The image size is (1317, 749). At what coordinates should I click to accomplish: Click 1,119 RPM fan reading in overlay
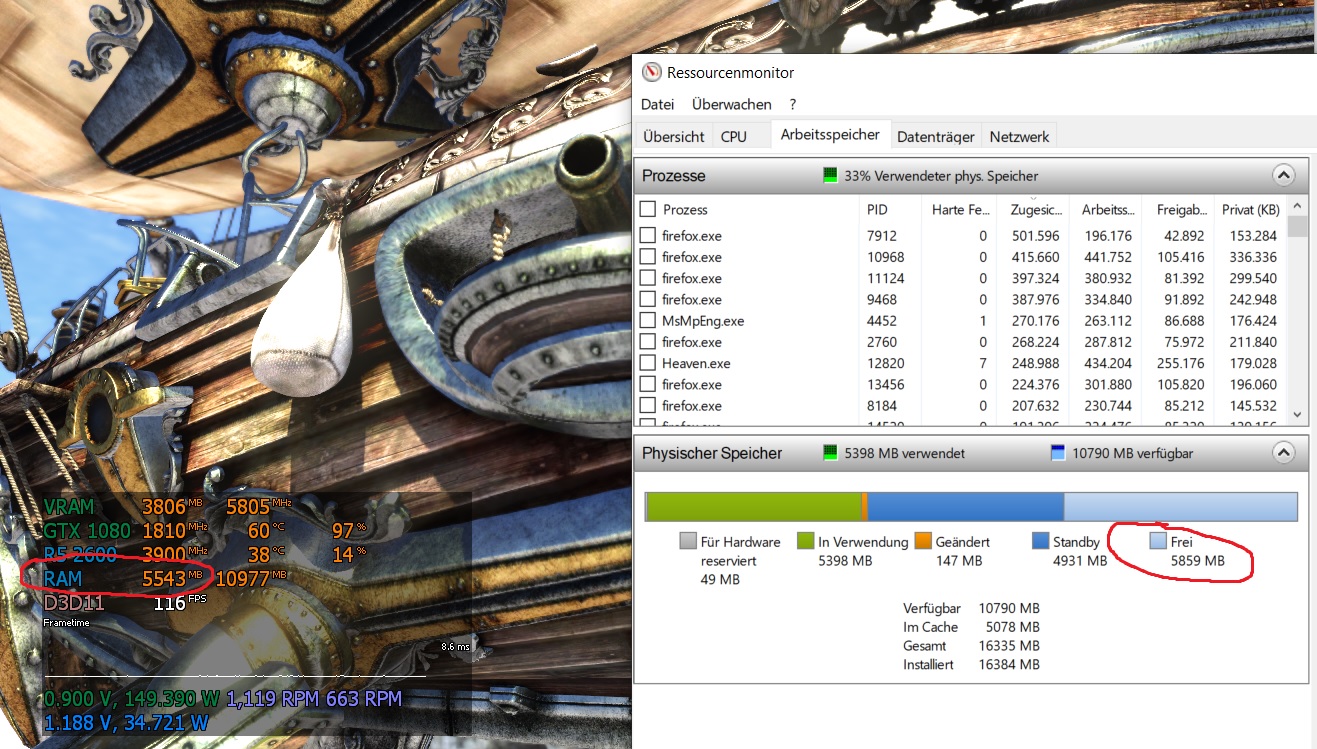(274, 699)
